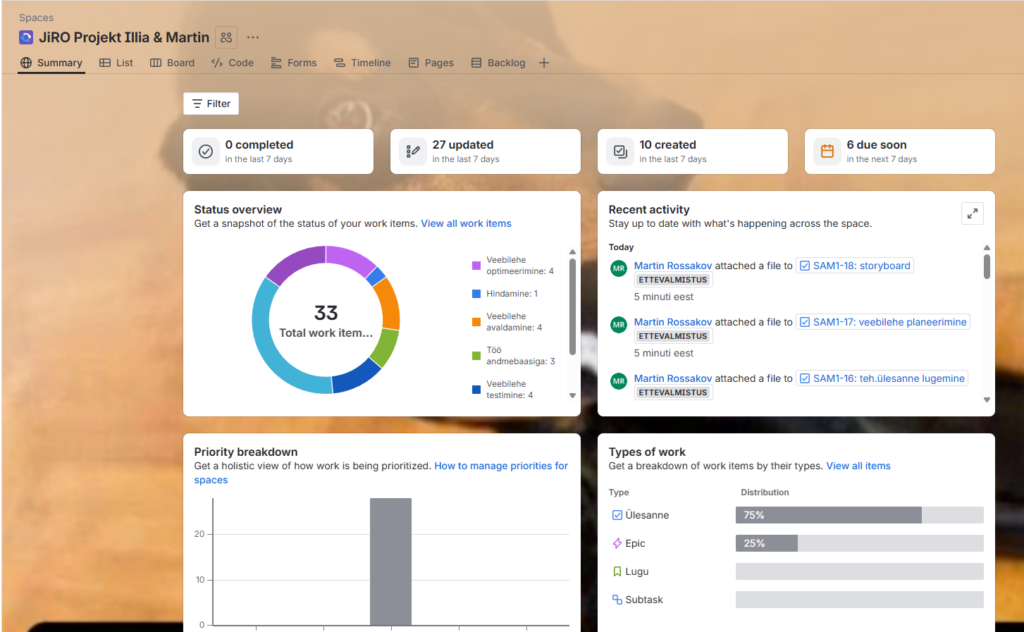Click the View all items link
This screenshot has height=632, width=1024.
coord(857,466)
